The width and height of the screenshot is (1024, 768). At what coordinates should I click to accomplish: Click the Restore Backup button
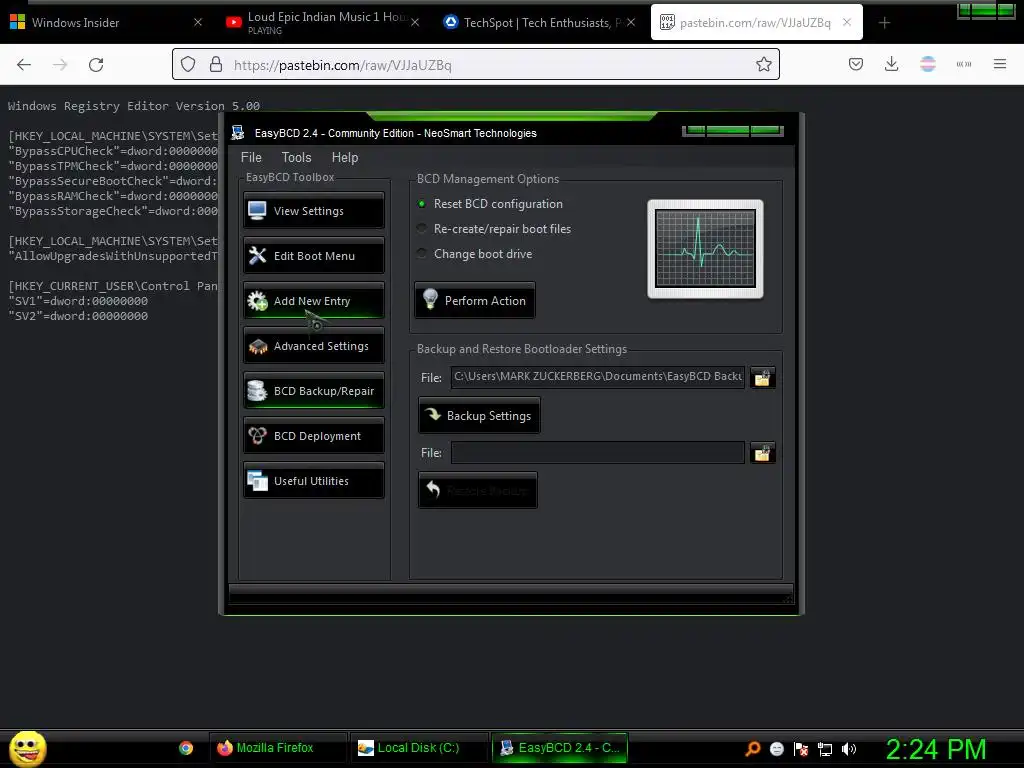478,490
